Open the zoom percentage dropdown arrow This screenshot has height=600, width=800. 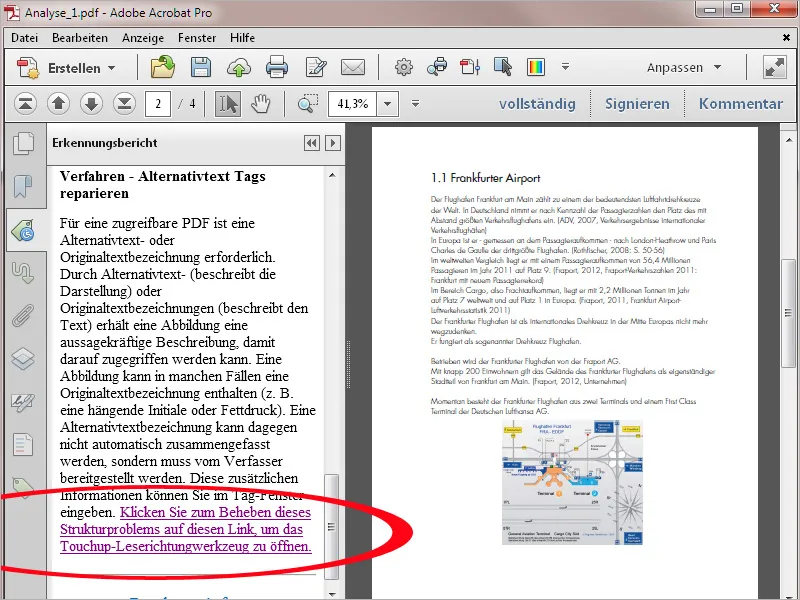point(388,104)
